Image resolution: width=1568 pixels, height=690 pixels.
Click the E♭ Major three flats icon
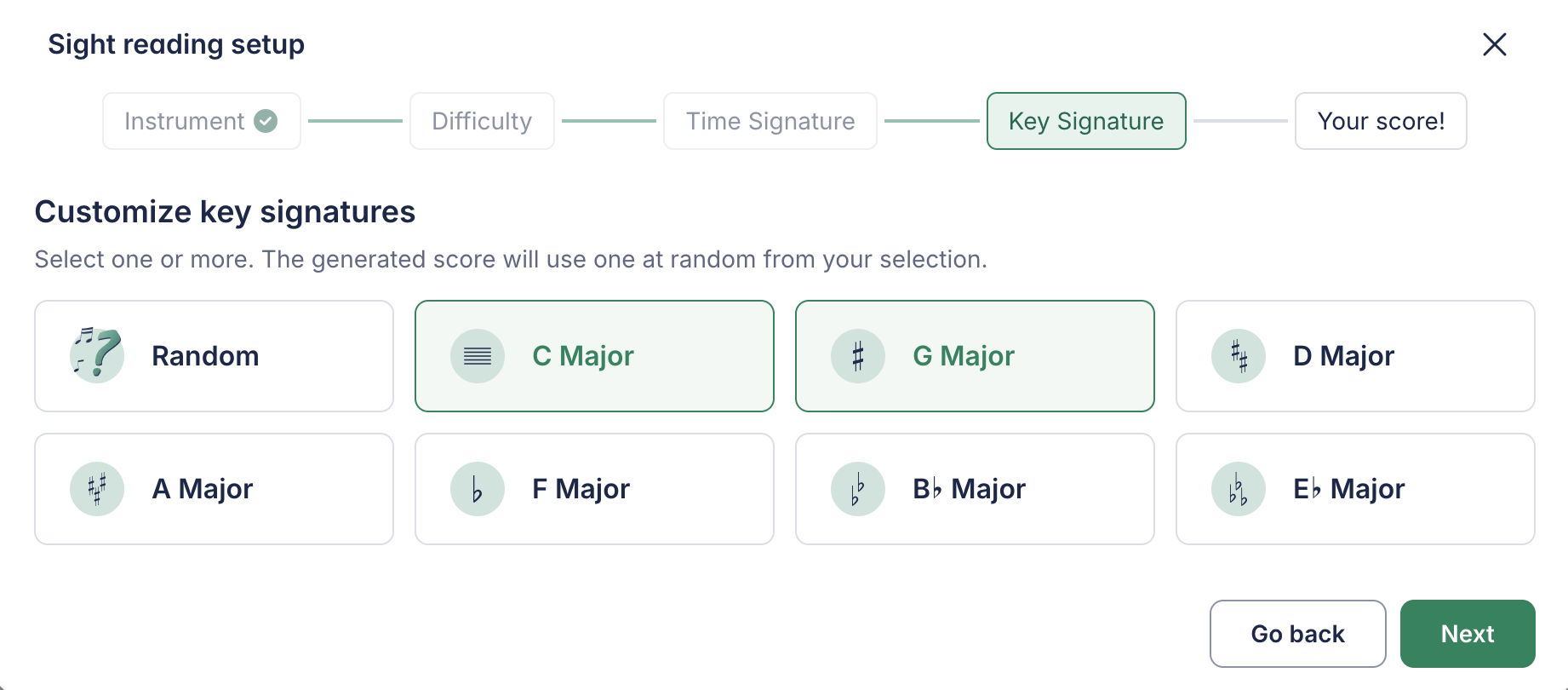1238,489
